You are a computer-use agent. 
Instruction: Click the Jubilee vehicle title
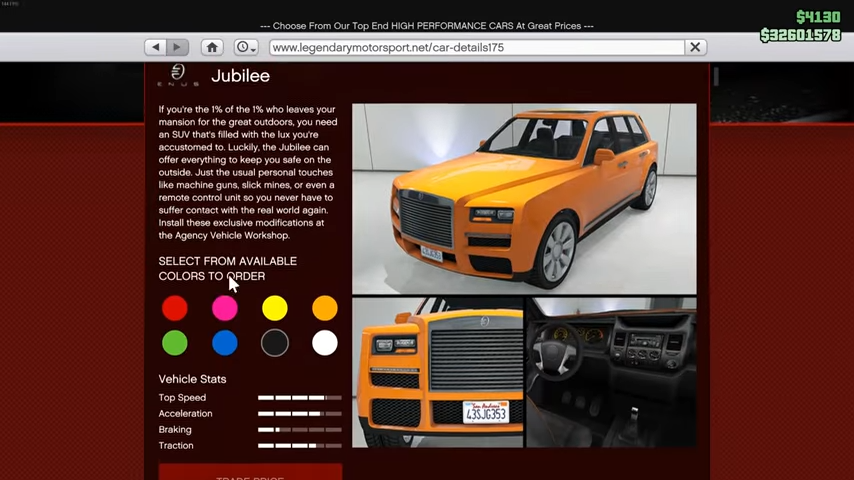point(240,76)
